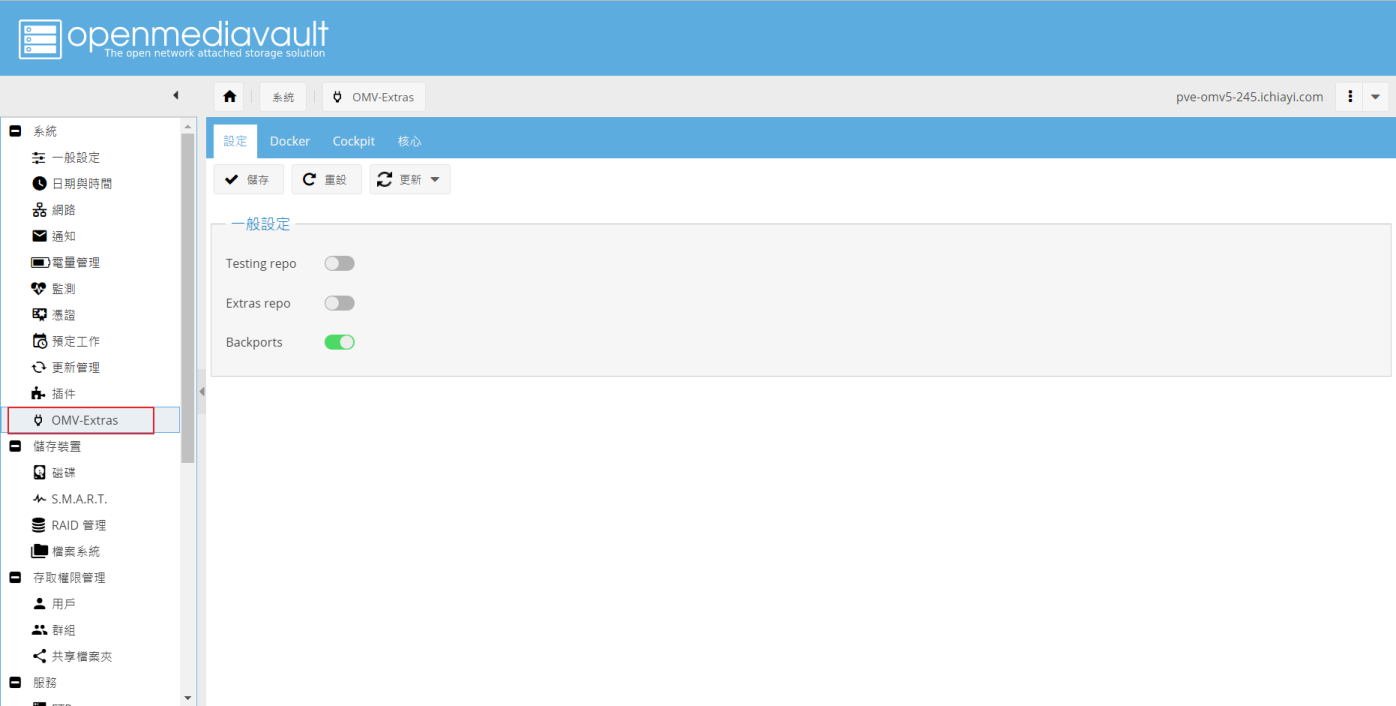Click the certificates icon
Screen dimensions: 1396x706
point(39,315)
